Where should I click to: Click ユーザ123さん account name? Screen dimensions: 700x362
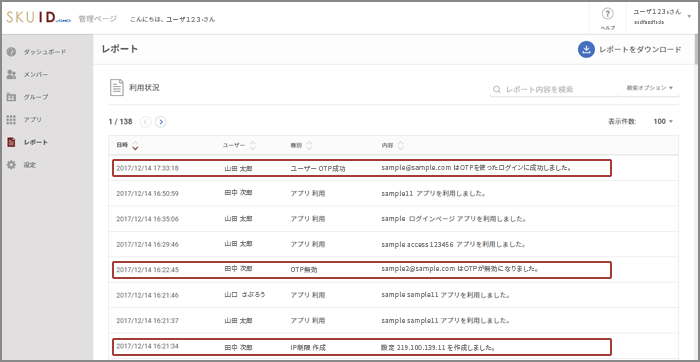[657, 12]
